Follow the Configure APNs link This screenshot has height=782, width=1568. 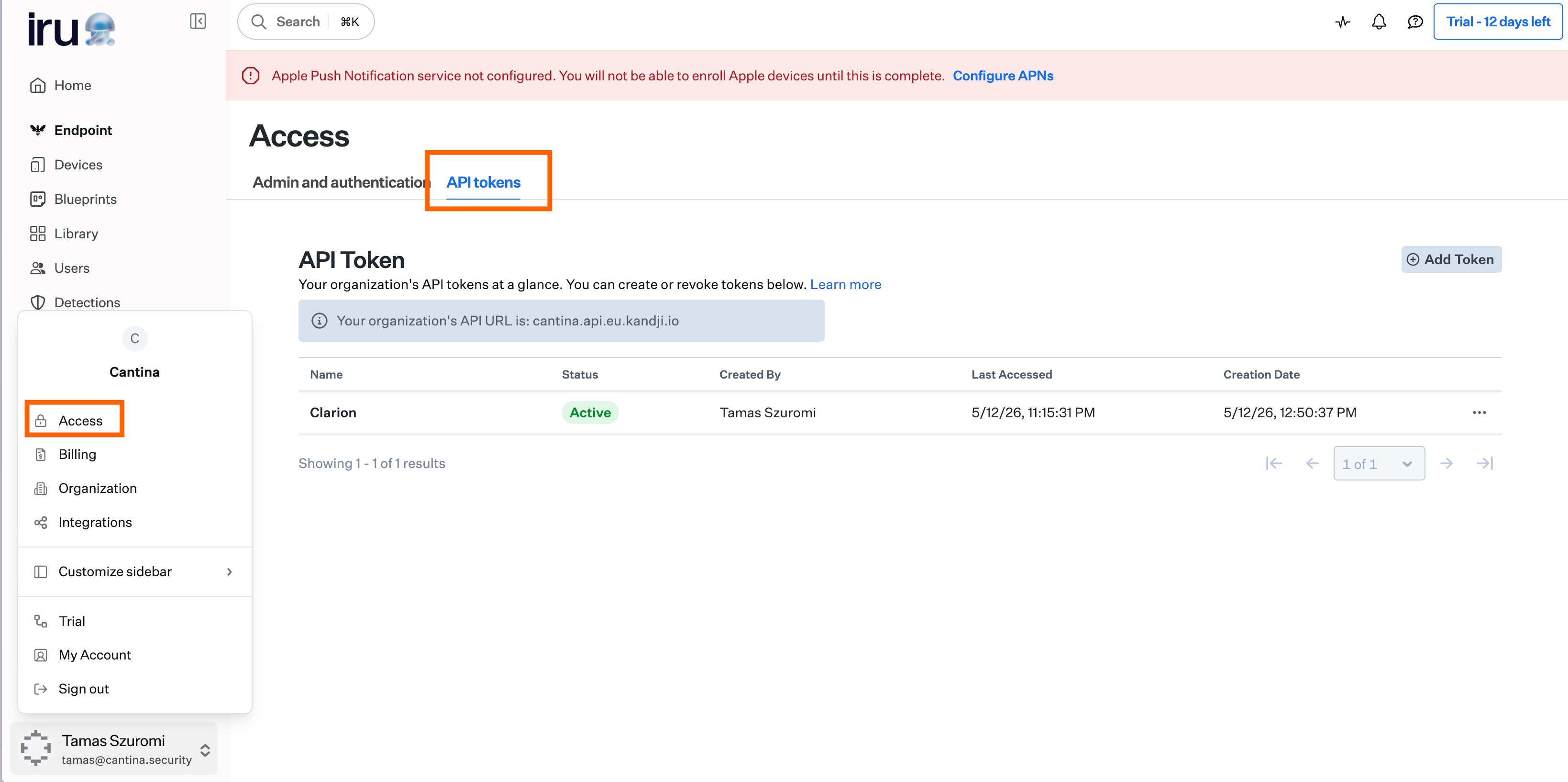1003,76
